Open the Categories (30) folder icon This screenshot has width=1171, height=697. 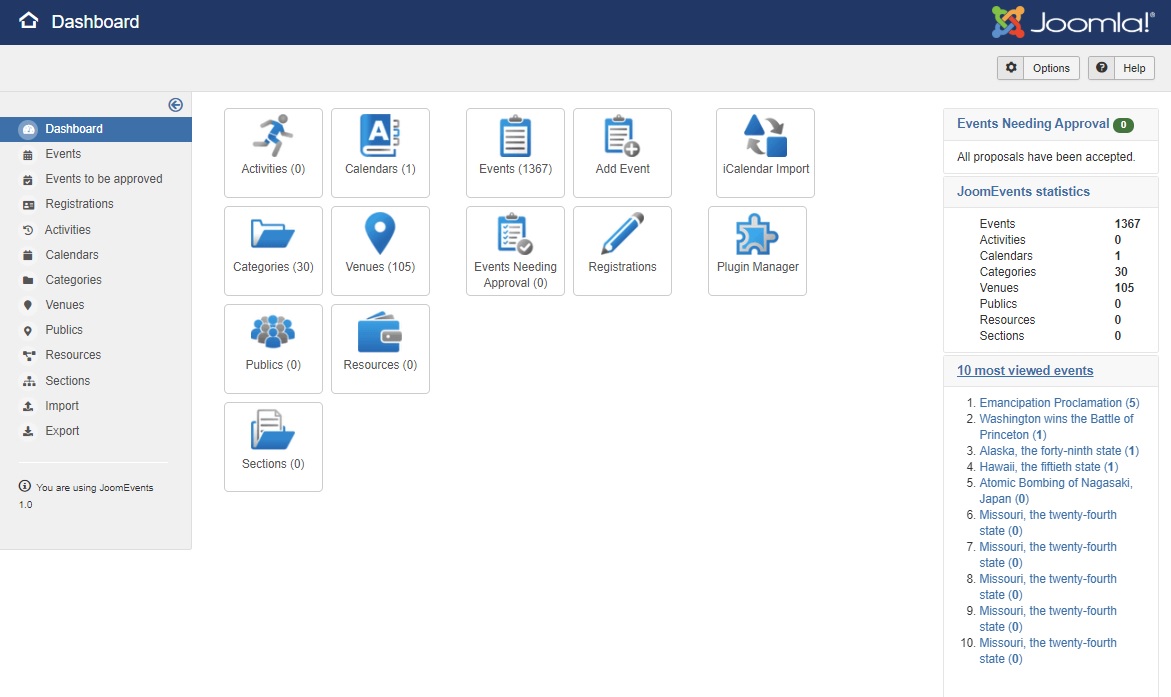coord(273,237)
